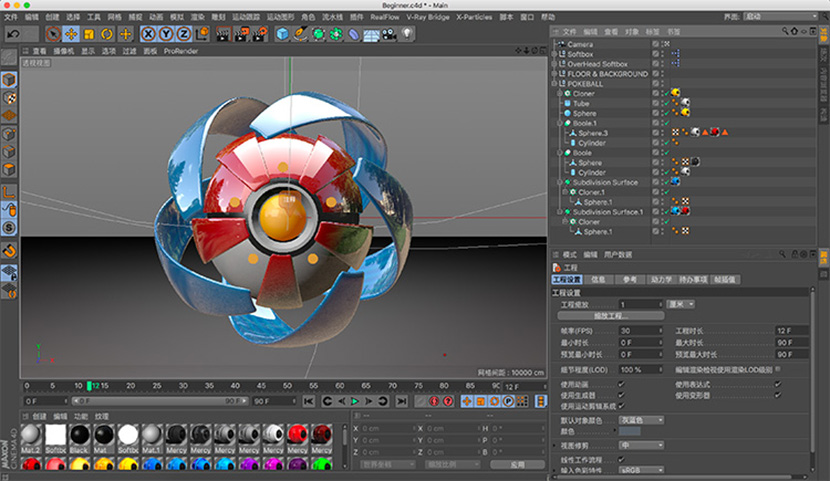Open the 启动 layout dropdown
Image resolution: width=830 pixels, height=481 pixels.
pos(780,16)
